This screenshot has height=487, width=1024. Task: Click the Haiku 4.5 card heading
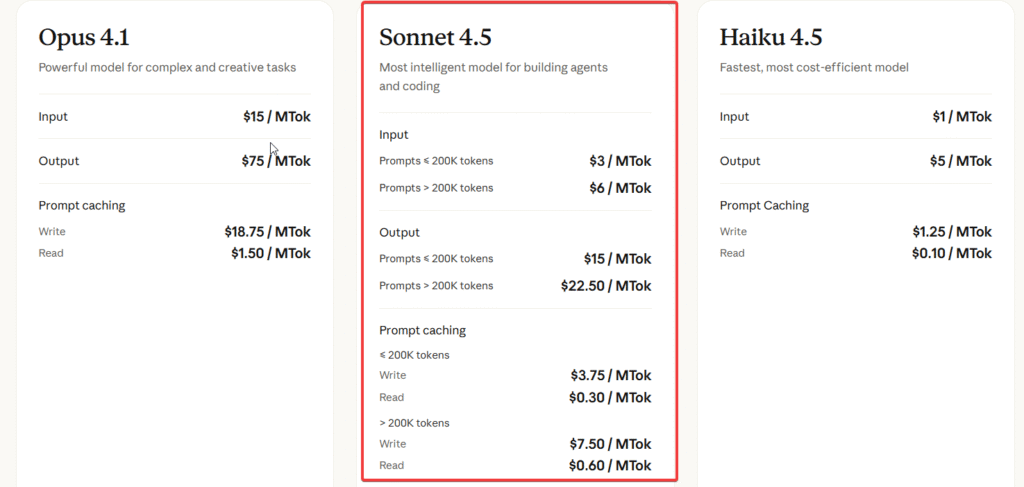pyautogui.click(x=770, y=38)
